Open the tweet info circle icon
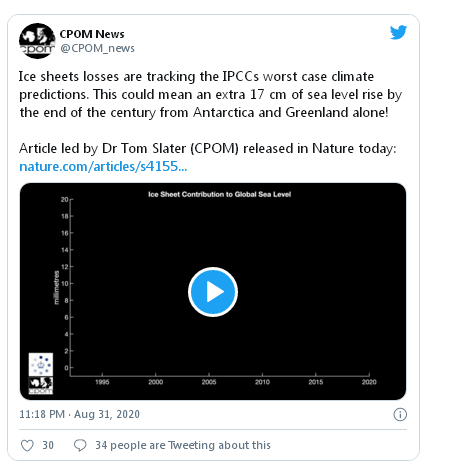The width and height of the screenshot is (450, 473). pyautogui.click(x=400, y=414)
